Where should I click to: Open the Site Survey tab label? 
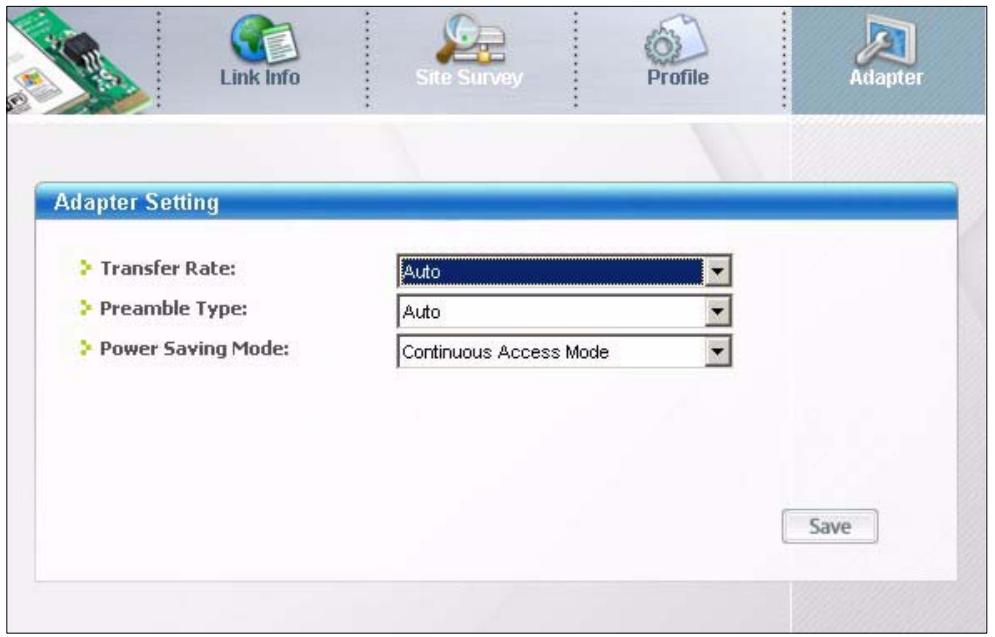[469, 77]
